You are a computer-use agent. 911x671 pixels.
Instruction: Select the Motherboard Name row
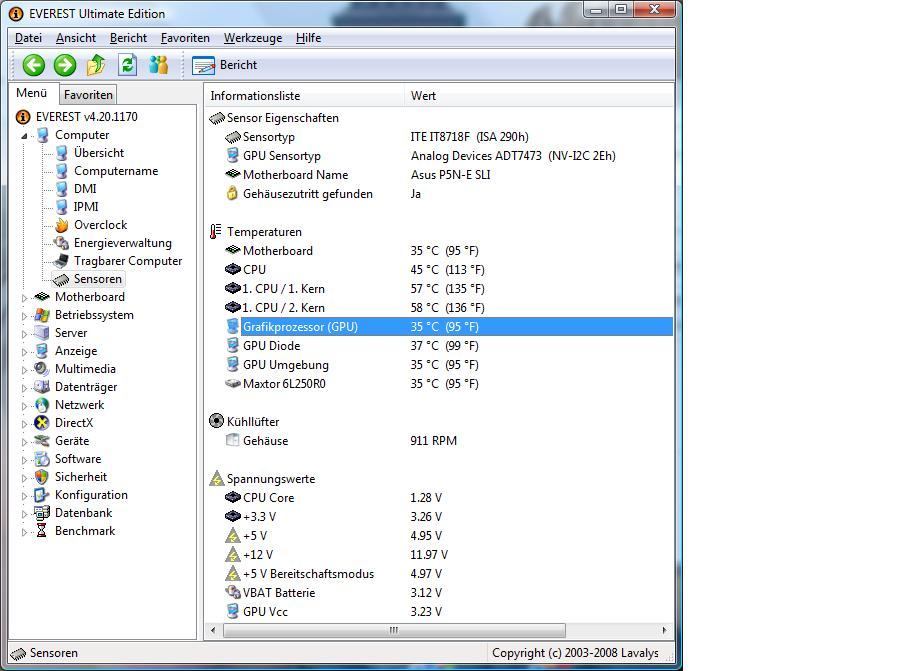tap(449, 175)
